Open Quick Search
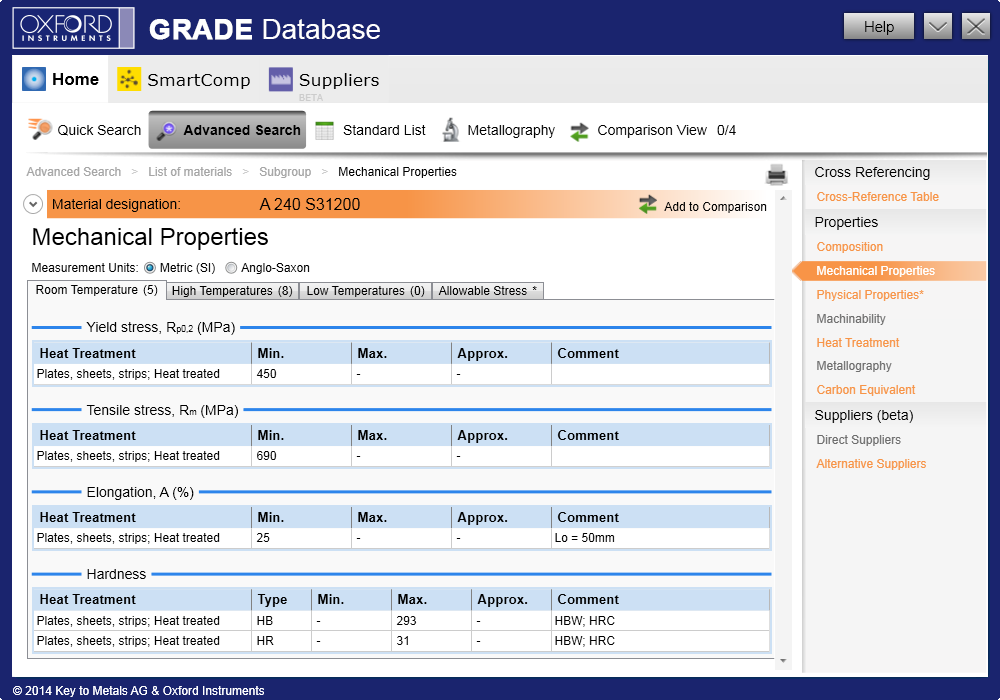 coord(84,130)
